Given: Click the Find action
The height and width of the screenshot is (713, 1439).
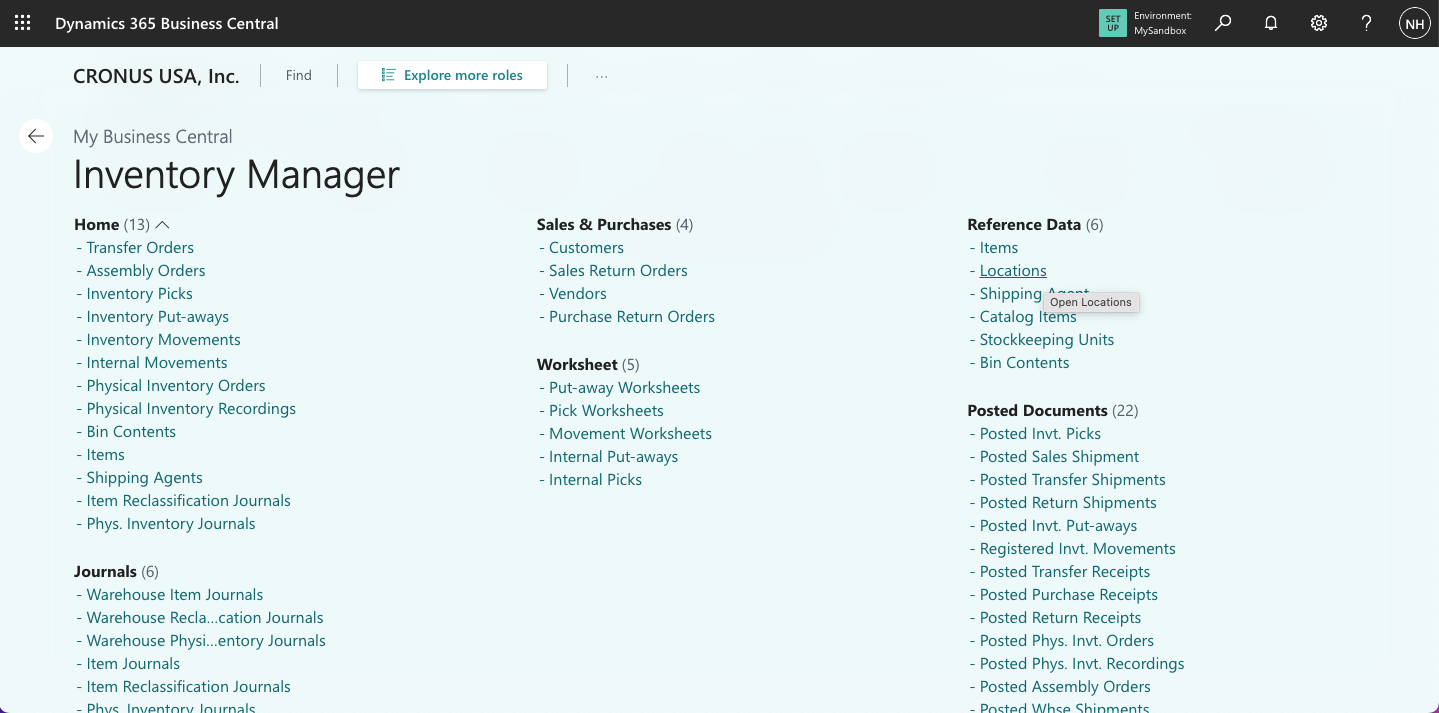Looking at the screenshot, I should point(299,75).
